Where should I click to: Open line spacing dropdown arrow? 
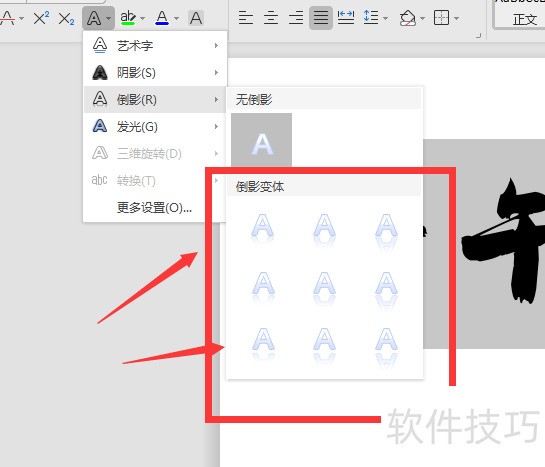(385, 18)
